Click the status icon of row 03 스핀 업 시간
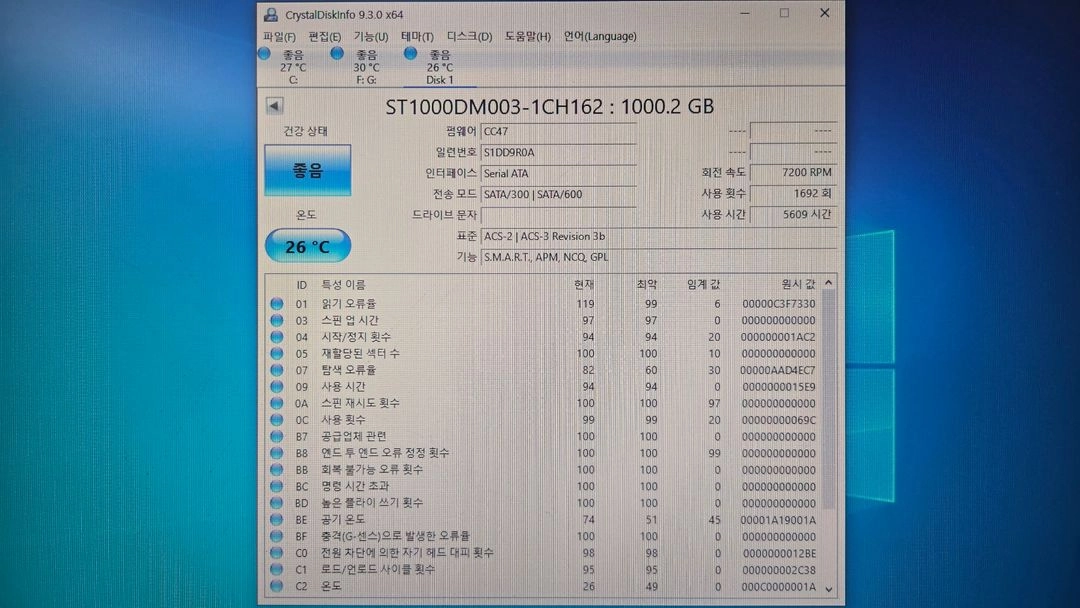1080x608 pixels. [277, 320]
